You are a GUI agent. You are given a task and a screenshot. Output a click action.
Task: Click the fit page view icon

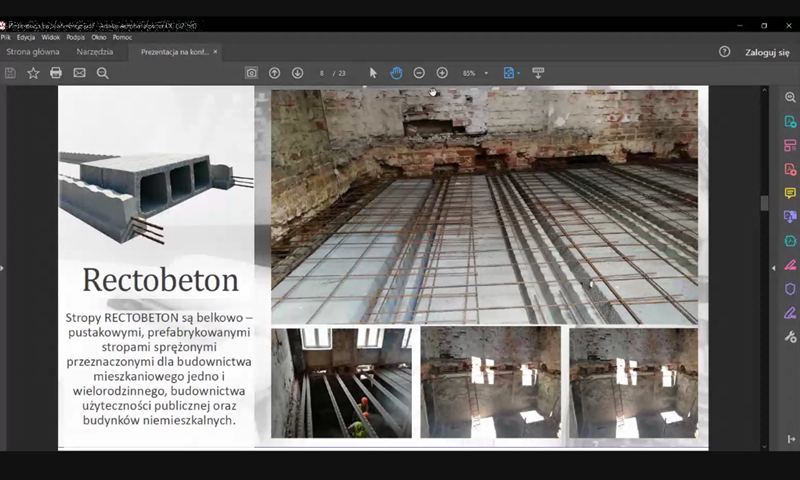click(x=509, y=73)
